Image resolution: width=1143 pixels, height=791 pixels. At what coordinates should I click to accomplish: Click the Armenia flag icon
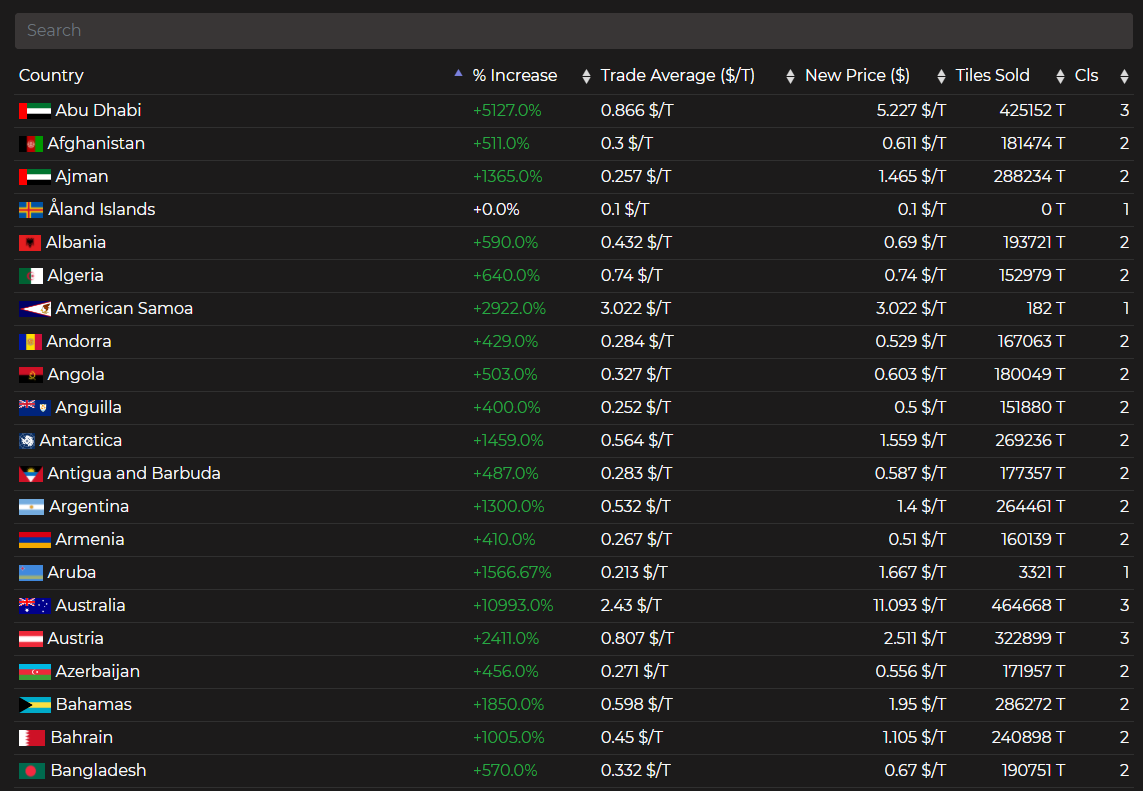pos(35,539)
